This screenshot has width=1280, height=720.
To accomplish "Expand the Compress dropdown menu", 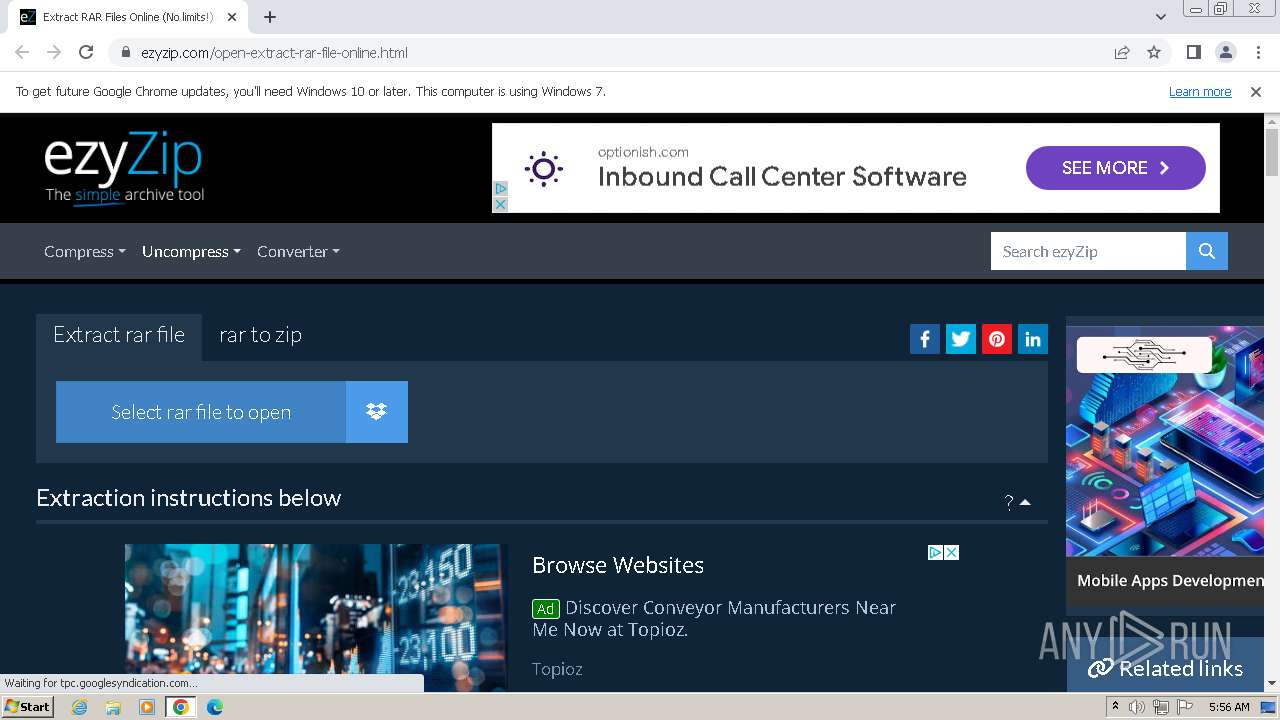I will click(x=85, y=251).
